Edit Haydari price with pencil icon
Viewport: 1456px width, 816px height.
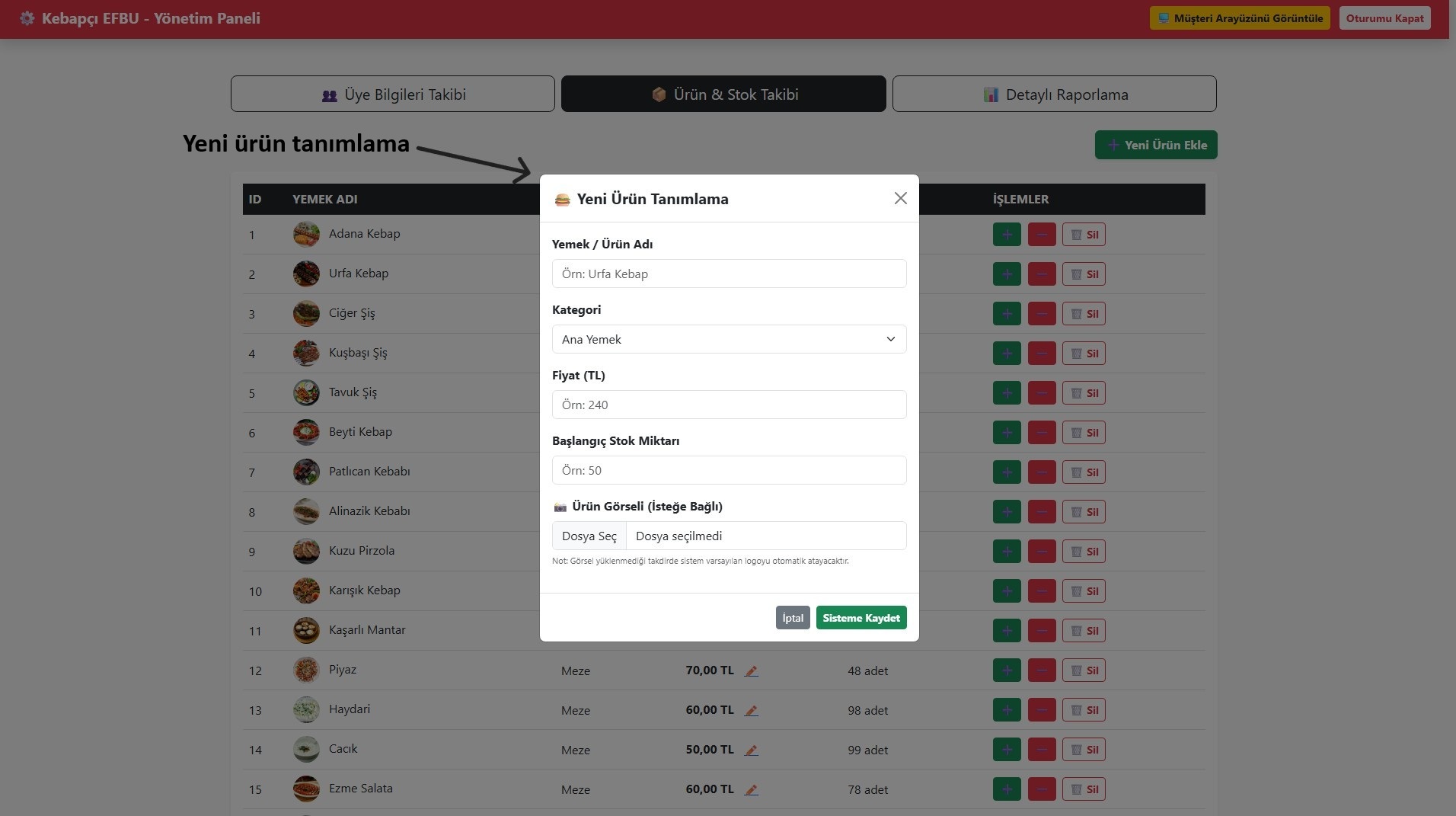tap(751, 711)
